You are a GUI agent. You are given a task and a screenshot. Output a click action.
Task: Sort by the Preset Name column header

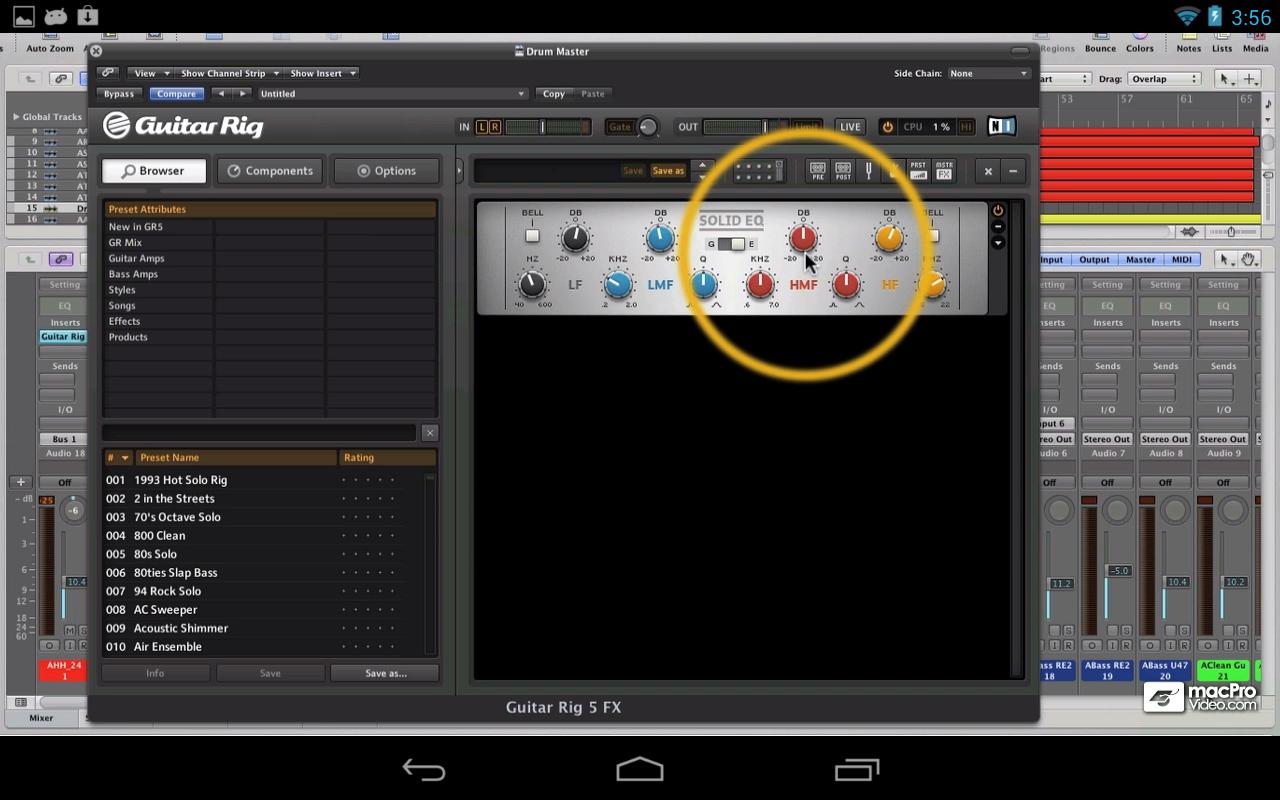[237, 457]
